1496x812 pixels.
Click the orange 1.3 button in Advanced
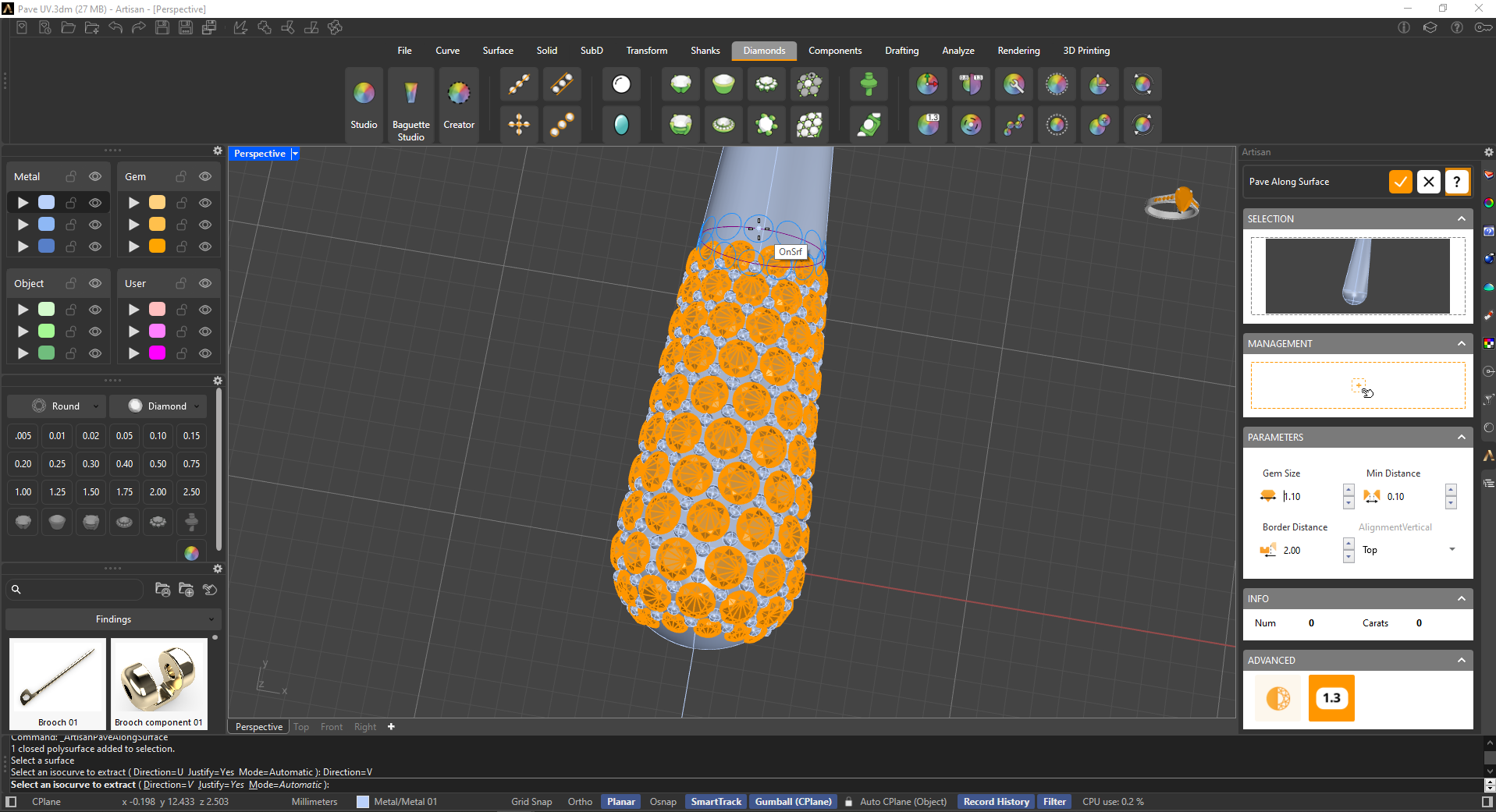1331,698
